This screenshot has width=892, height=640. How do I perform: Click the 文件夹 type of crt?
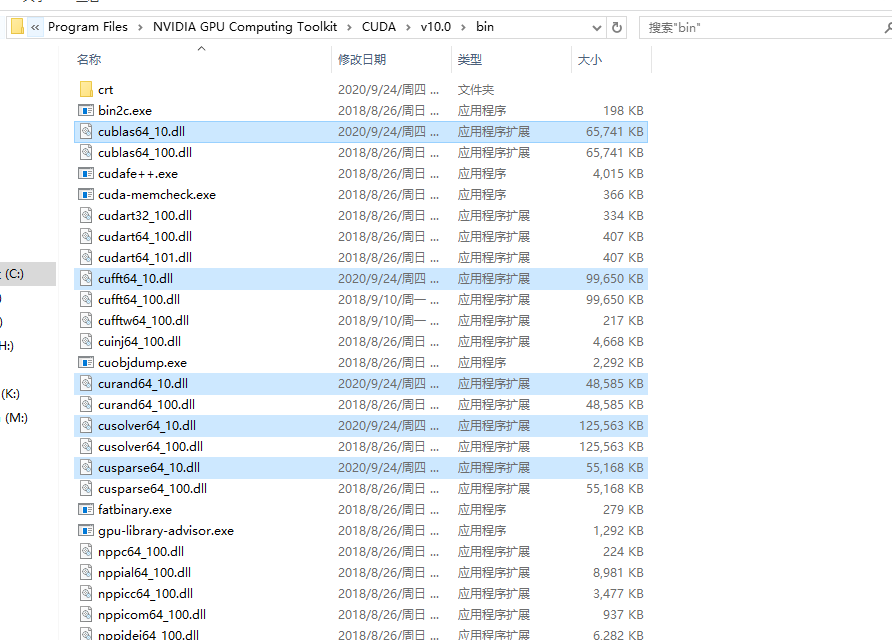coord(476,89)
